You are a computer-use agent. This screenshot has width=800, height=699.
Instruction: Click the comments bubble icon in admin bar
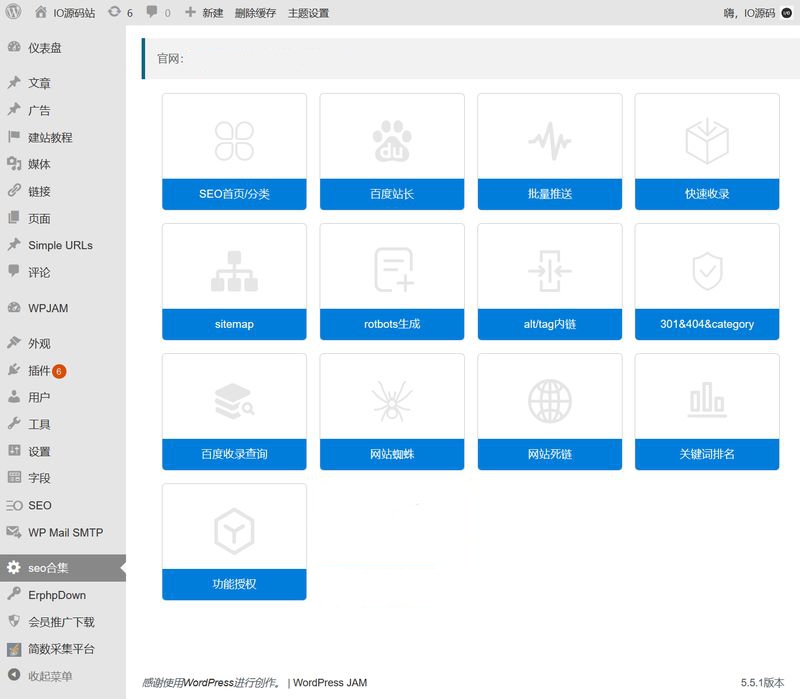click(x=152, y=12)
